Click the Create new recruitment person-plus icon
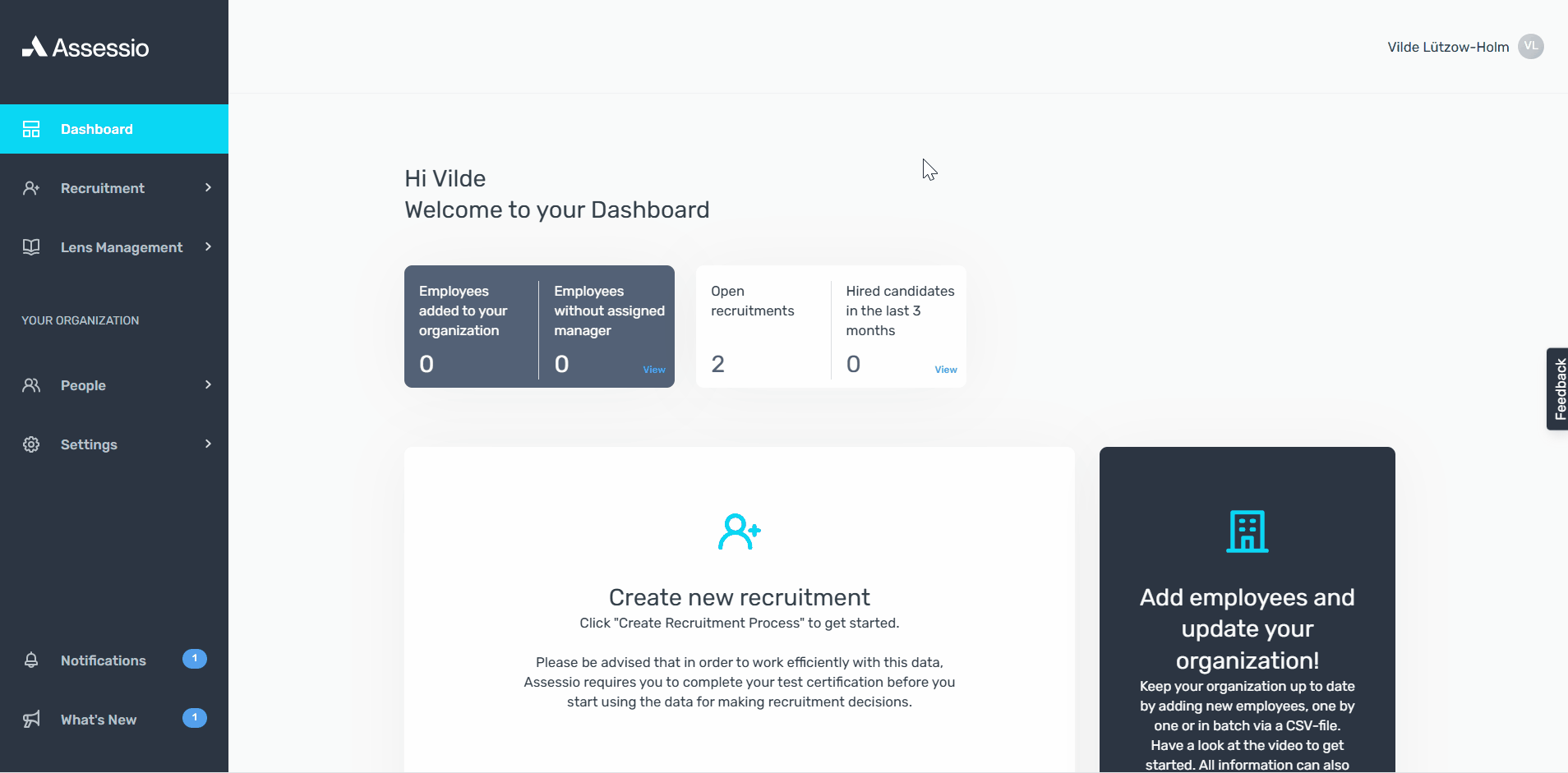Screen dimensions: 1568x773 point(738,531)
